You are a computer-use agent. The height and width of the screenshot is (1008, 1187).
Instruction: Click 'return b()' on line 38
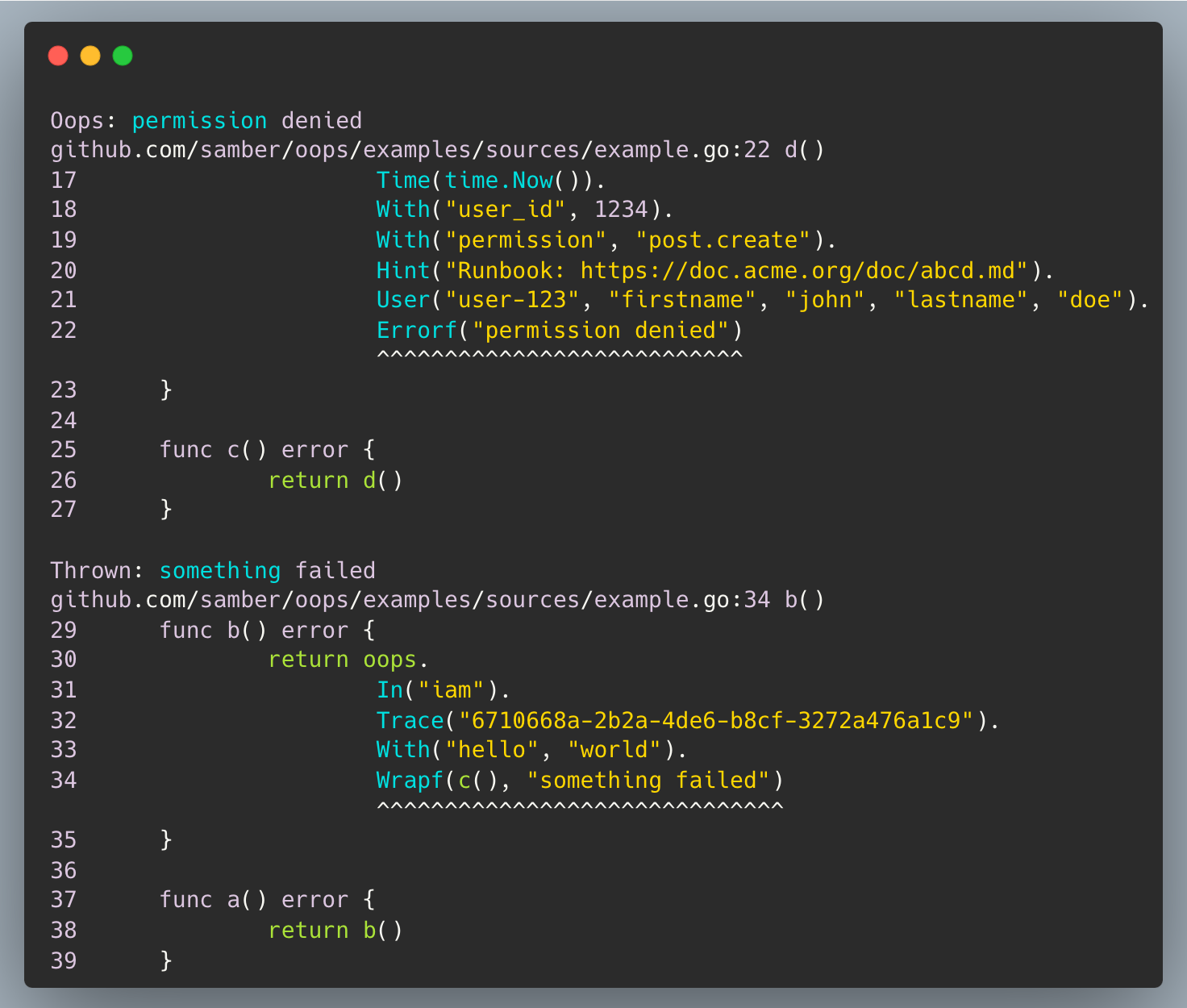click(x=335, y=931)
